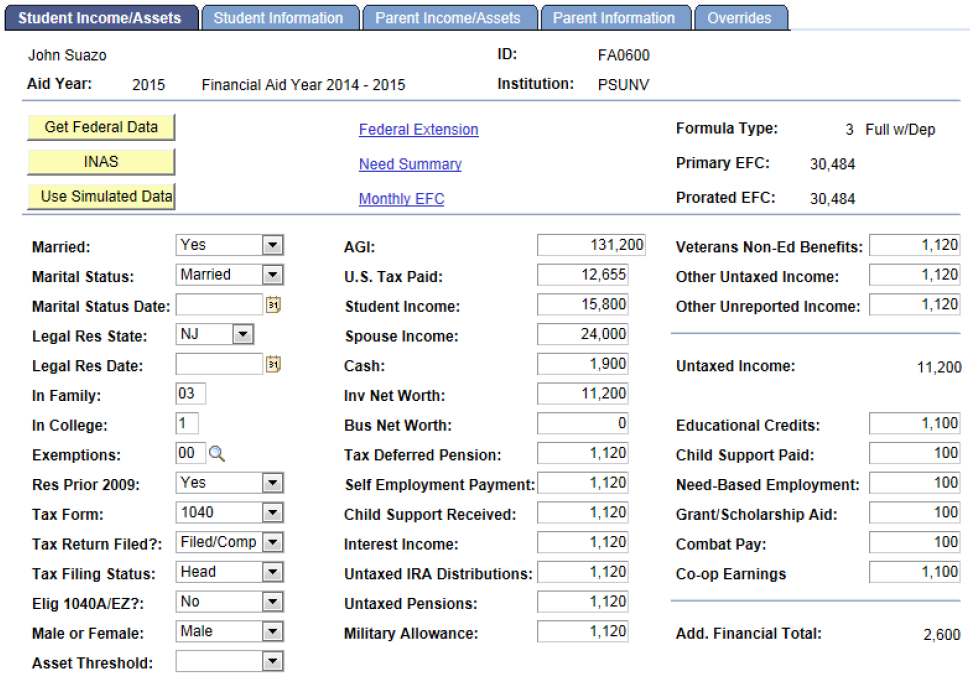Open the Married dropdown
This screenshot has height=678, width=973.
271,245
